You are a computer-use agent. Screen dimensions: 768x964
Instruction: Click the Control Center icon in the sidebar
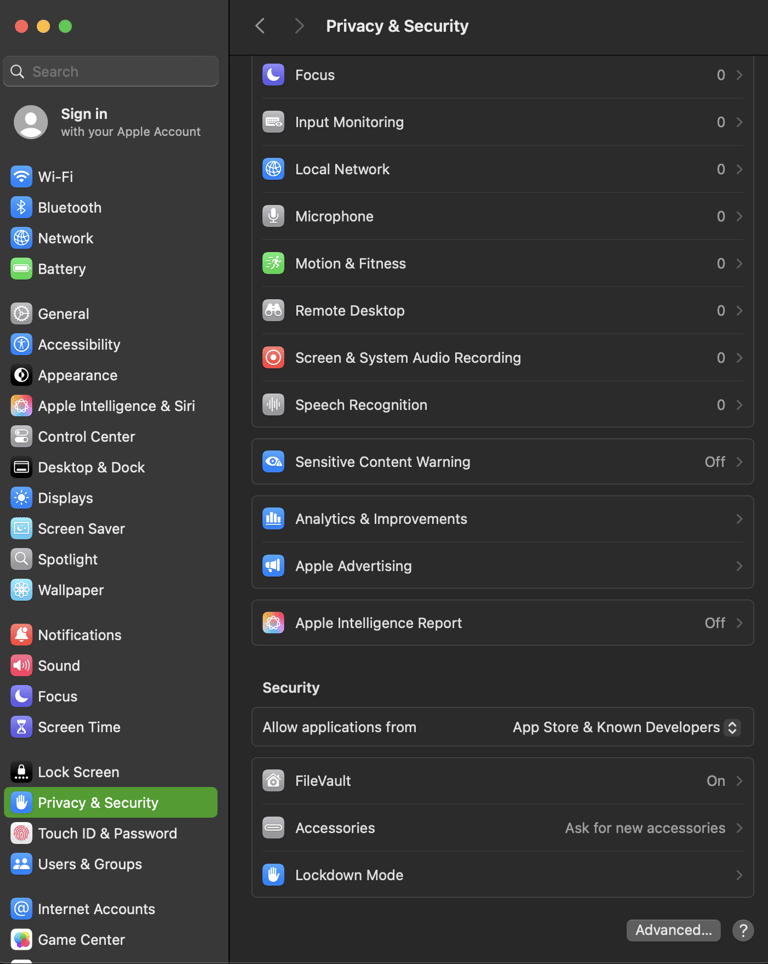pyautogui.click(x=22, y=437)
